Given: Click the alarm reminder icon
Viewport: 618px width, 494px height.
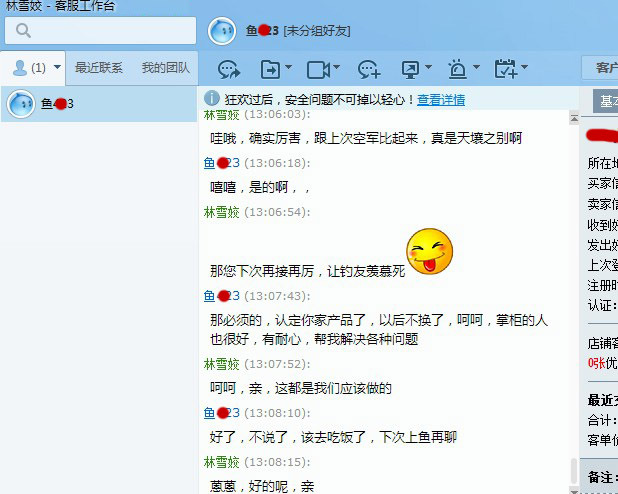Looking at the screenshot, I should (x=457, y=69).
